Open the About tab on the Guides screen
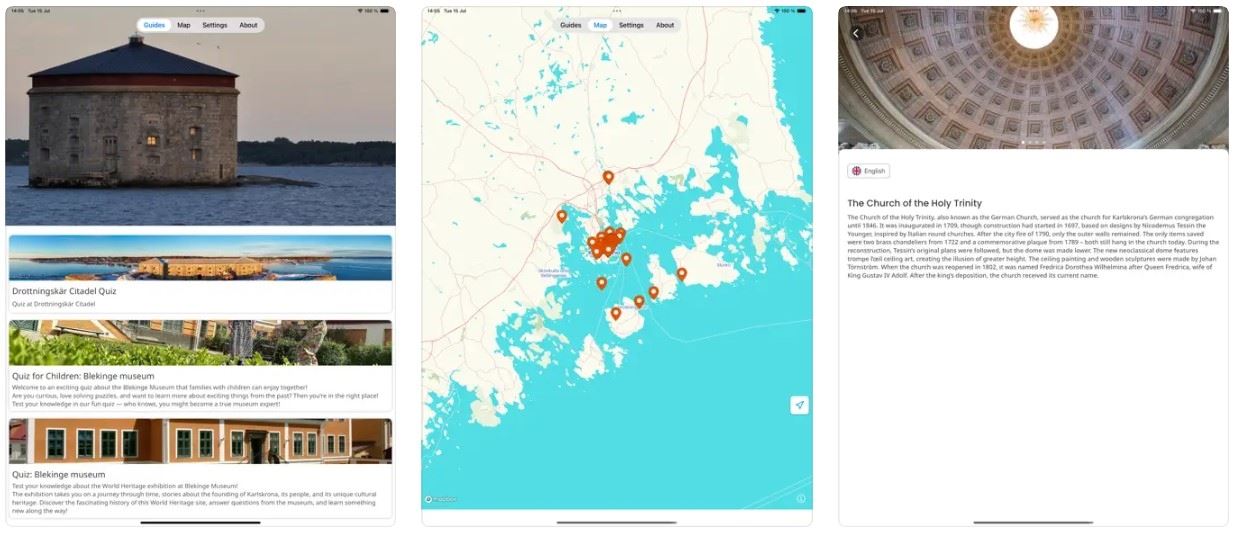The image size is (1236, 537). 248,25
